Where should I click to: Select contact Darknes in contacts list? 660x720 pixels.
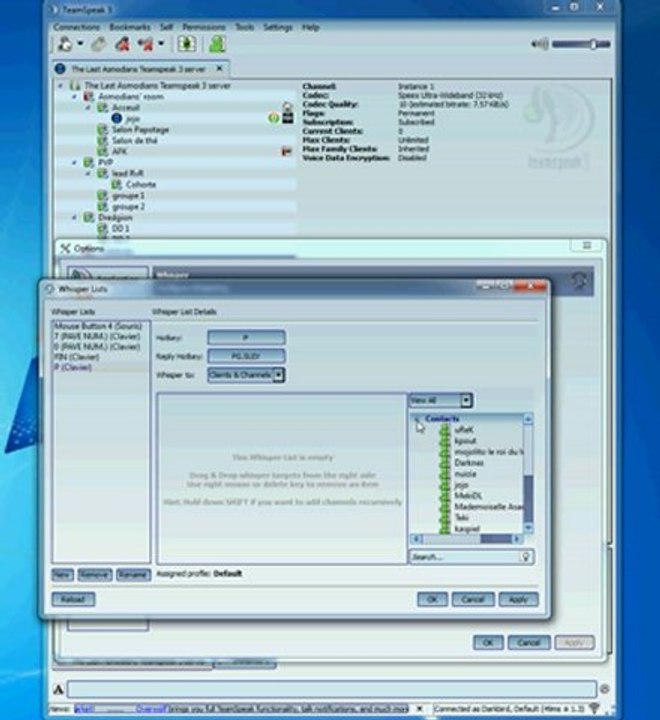tap(469, 463)
